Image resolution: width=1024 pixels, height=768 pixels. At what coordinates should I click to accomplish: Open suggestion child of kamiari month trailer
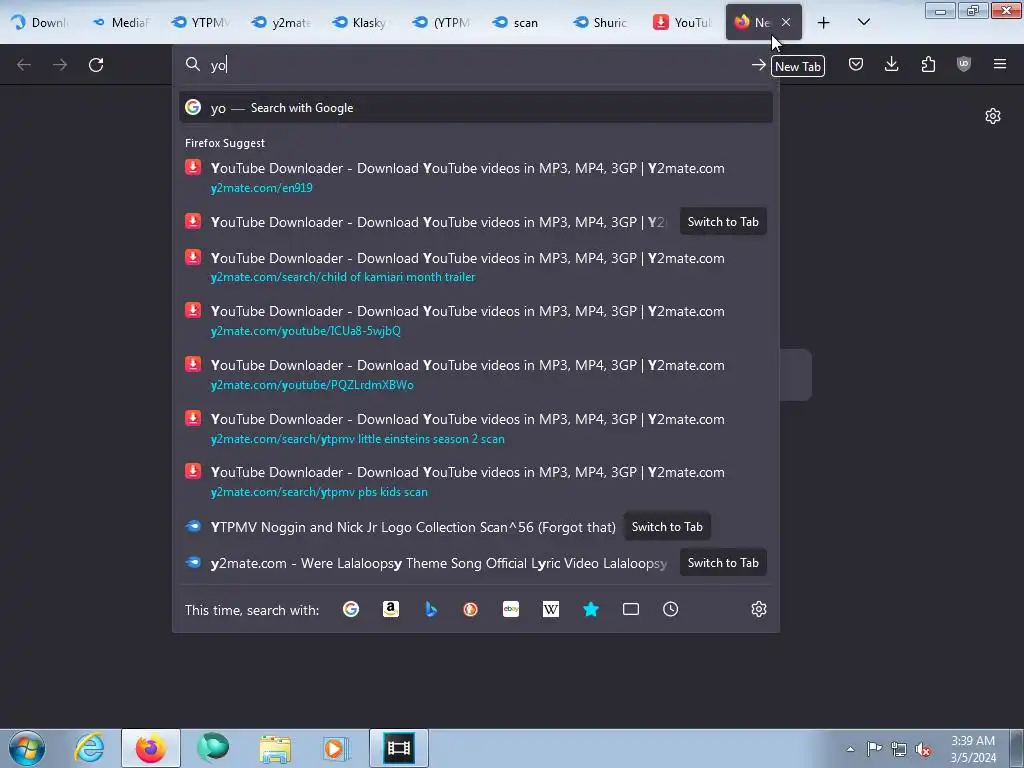[476, 266]
